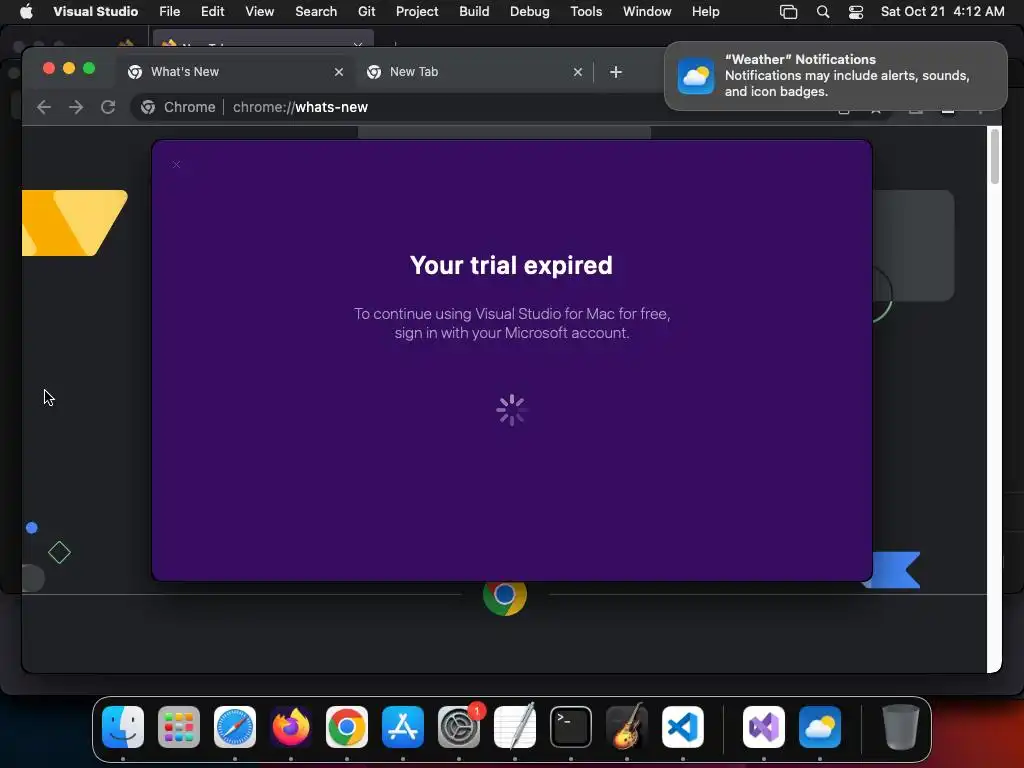Viewport: 1024px width, 768px height.
Task: Open the Build menu
Action: (474, 11)
